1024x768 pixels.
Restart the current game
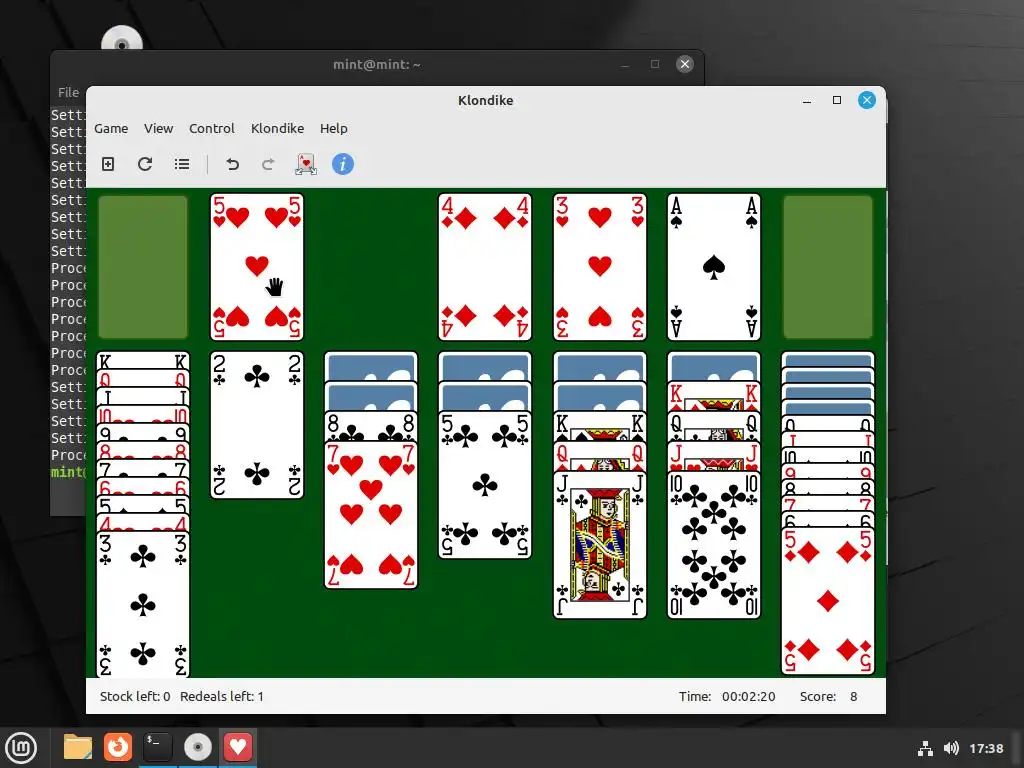(145, 164)
